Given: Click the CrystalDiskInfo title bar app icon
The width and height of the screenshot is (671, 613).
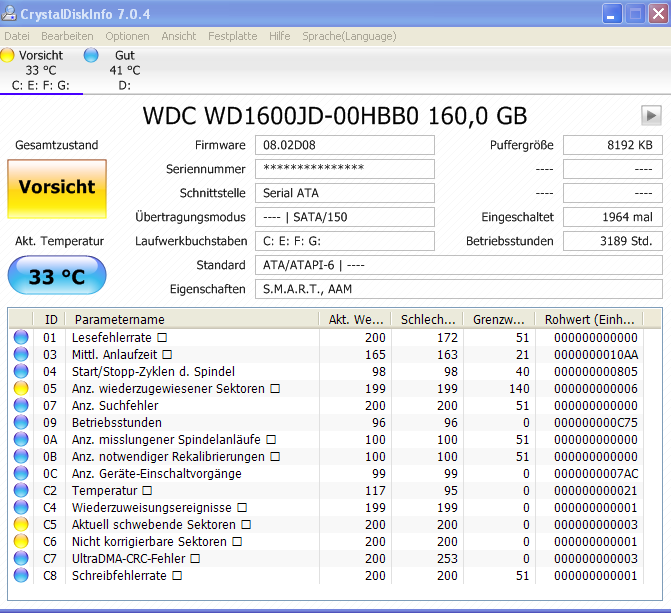Looking at the screenshot, I should 9,14.
